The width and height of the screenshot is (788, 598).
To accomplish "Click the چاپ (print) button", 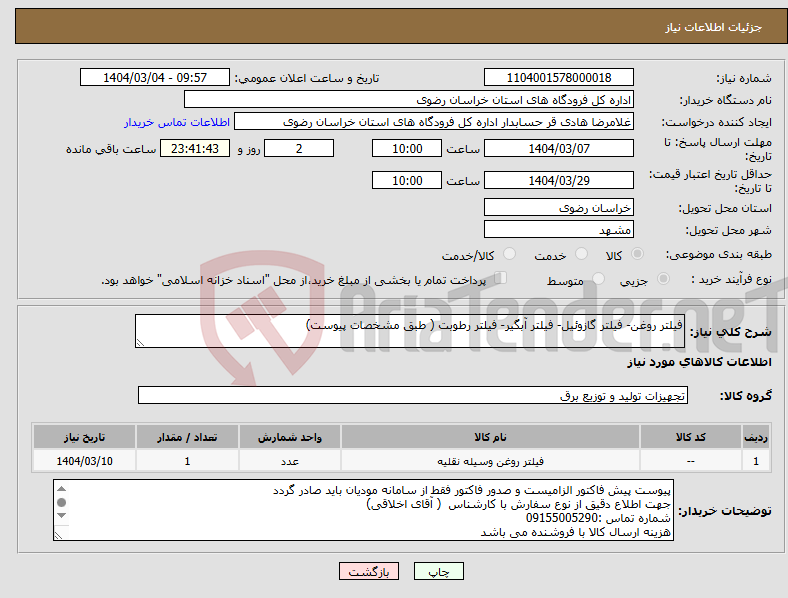I will (438, 571).
